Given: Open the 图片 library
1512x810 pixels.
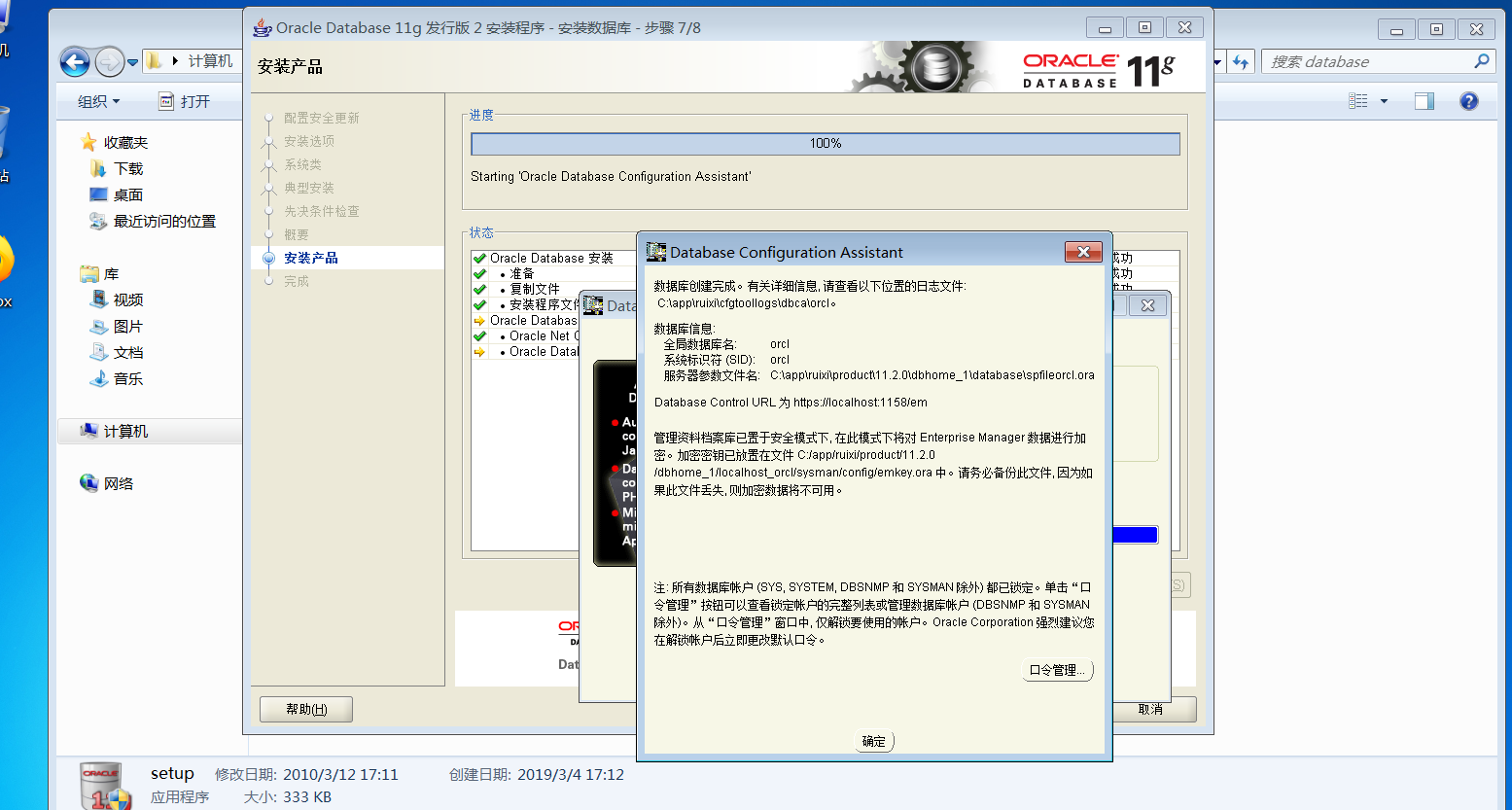Looking at the screenshot, I should (x=128, y=326).
